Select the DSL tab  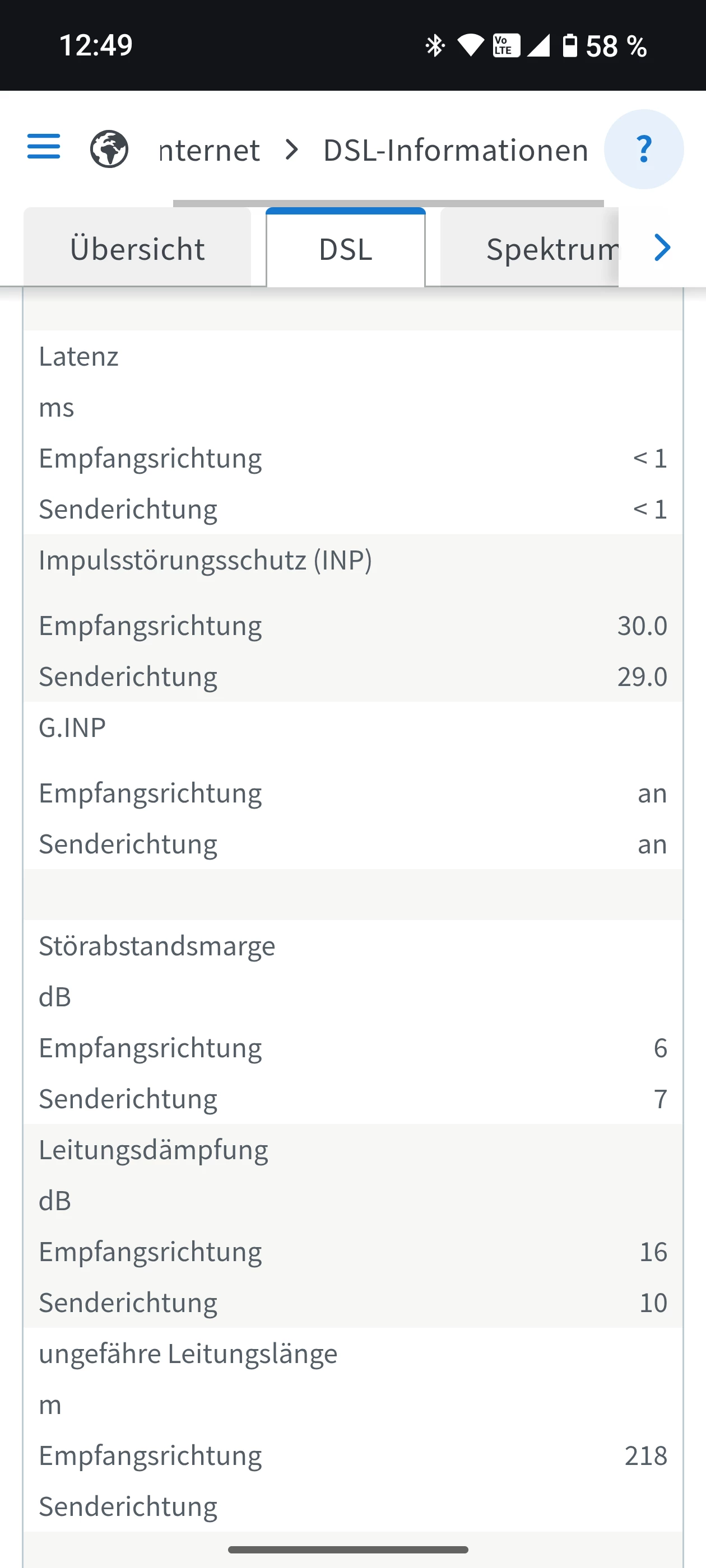click(345, 249)
